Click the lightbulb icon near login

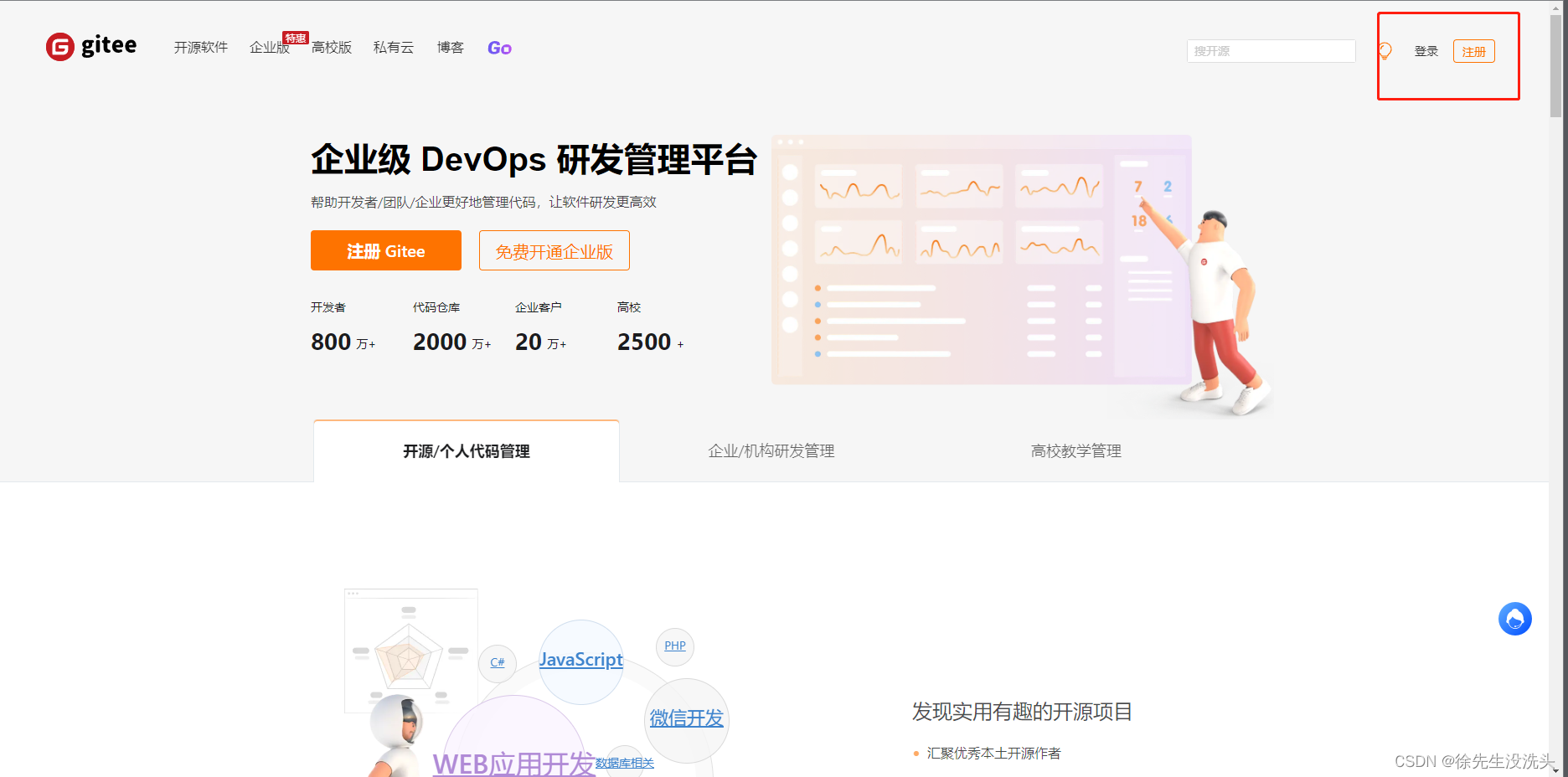pos(1385,51)
